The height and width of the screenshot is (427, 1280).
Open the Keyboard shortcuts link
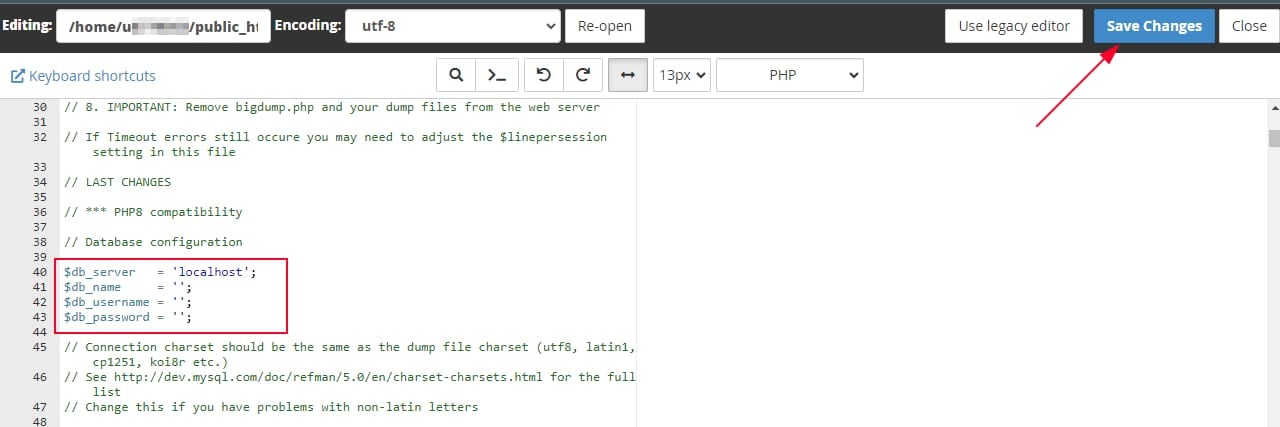point(83,76)
